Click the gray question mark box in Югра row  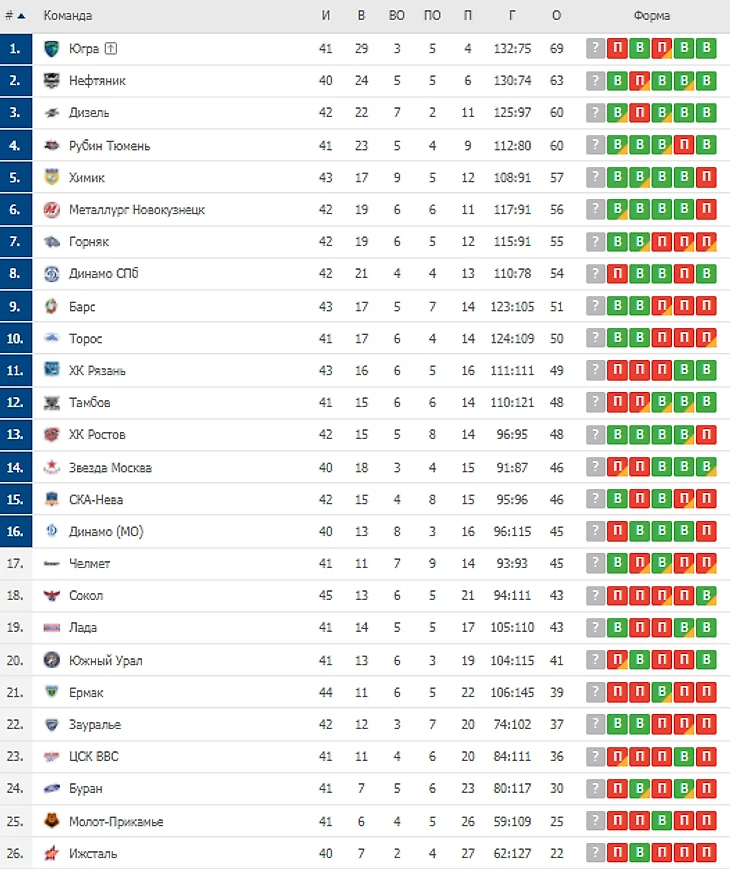point(595,48)
